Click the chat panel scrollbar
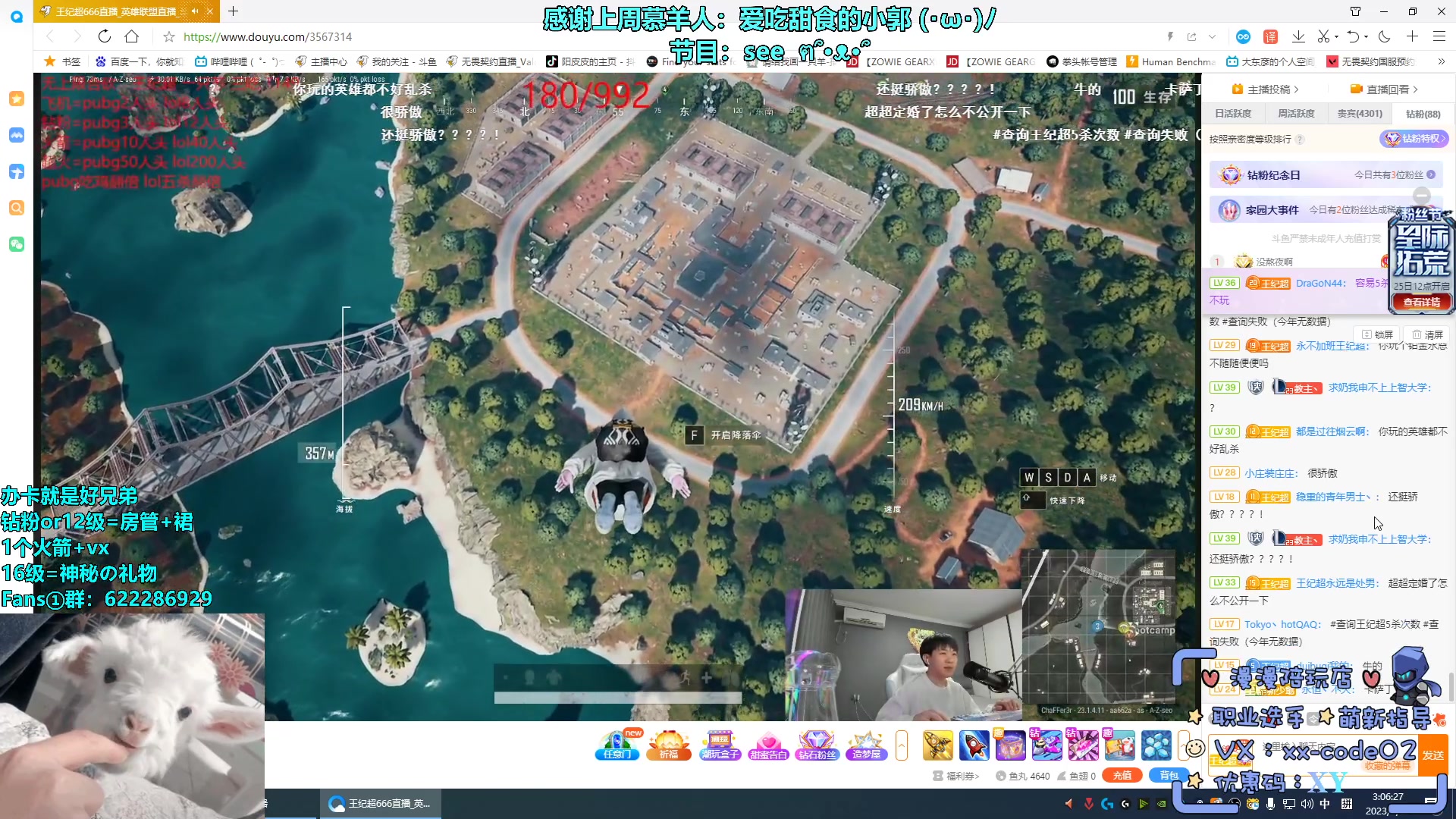1456x819 pixels. (x=1451, y=687)
